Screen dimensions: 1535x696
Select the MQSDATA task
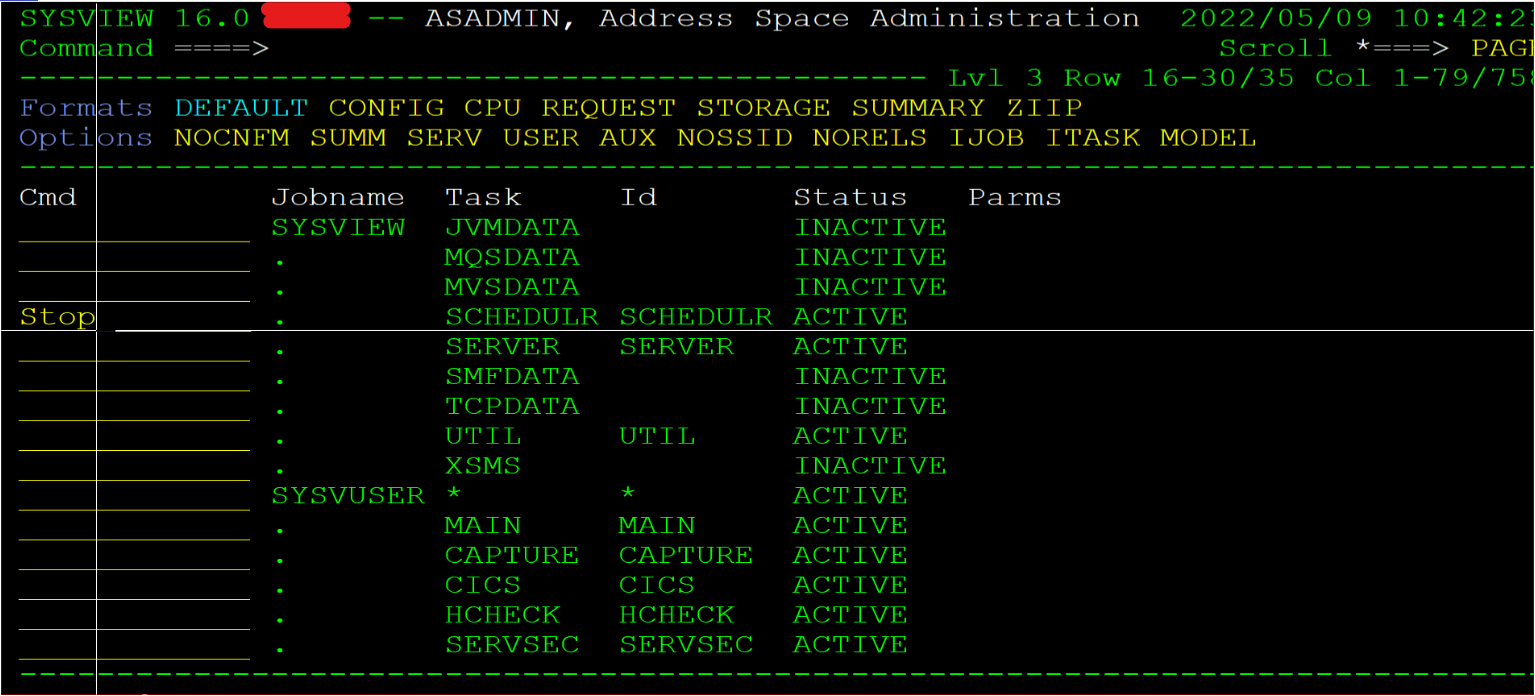[512, 257]
